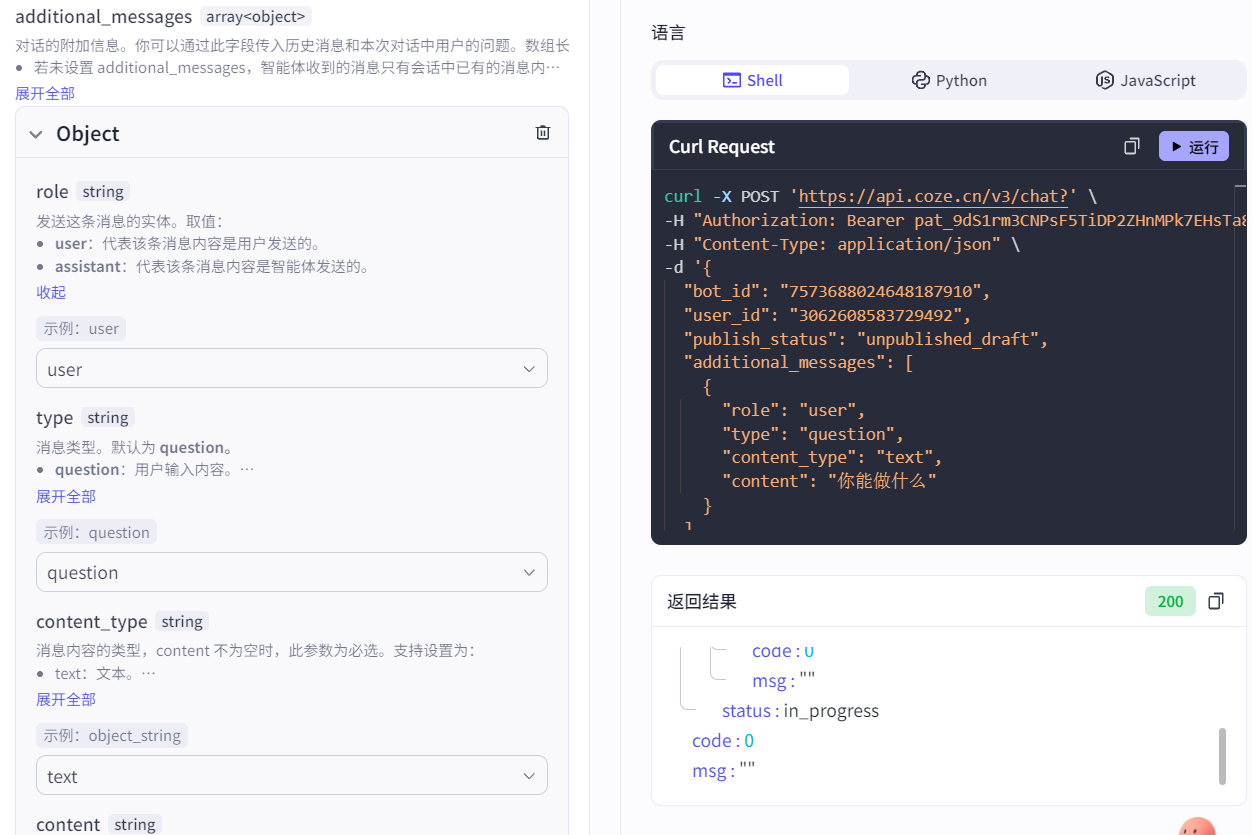Click the content field name at bottom
This screenshot has height=835, width=1252.
[x=68, y=824]
